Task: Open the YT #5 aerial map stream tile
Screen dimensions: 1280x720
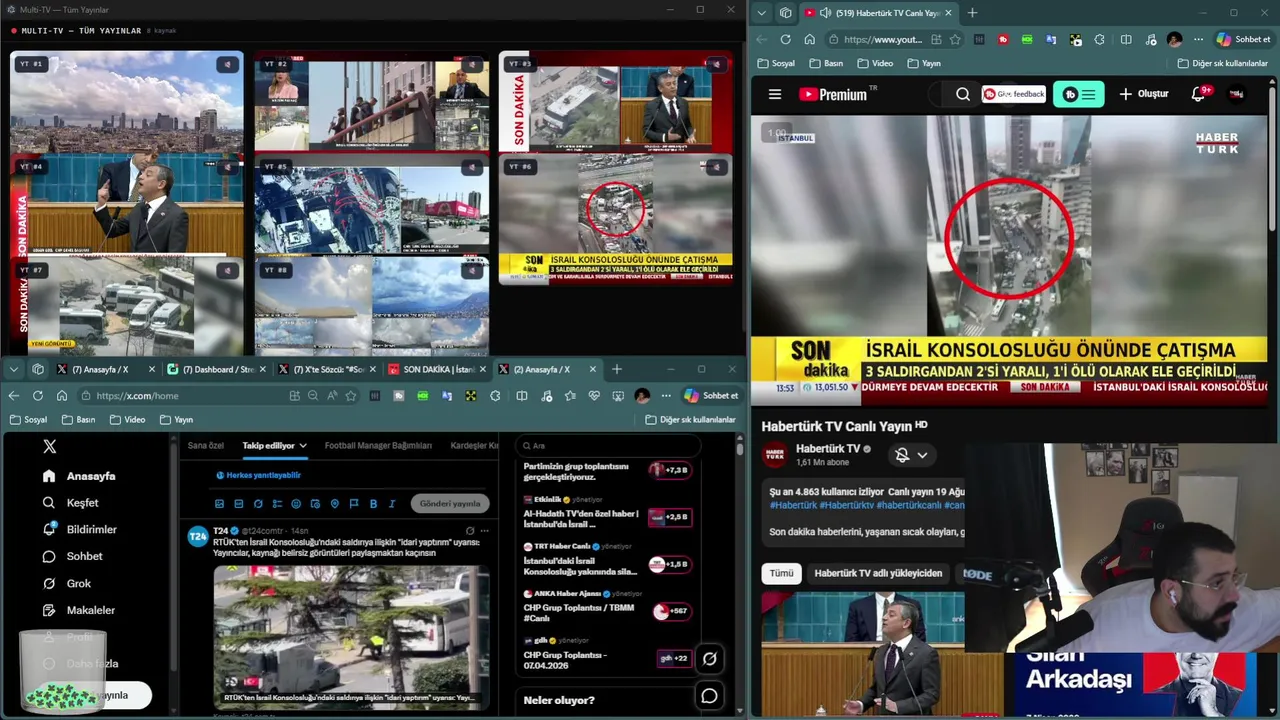Action: (x=371, y=204)
